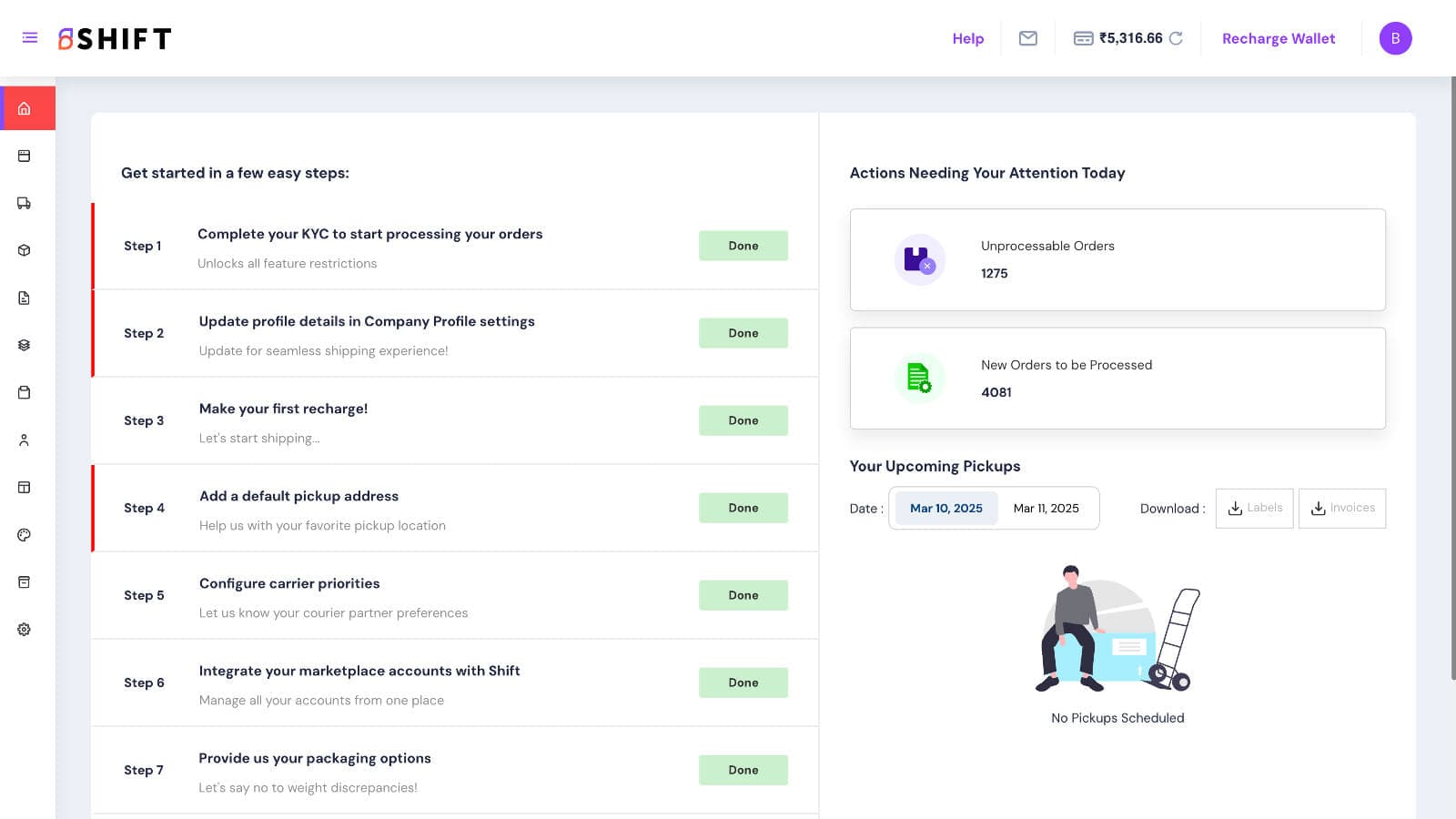Open the B profile avatar

pyautogui.click(x=1395, y=38)
